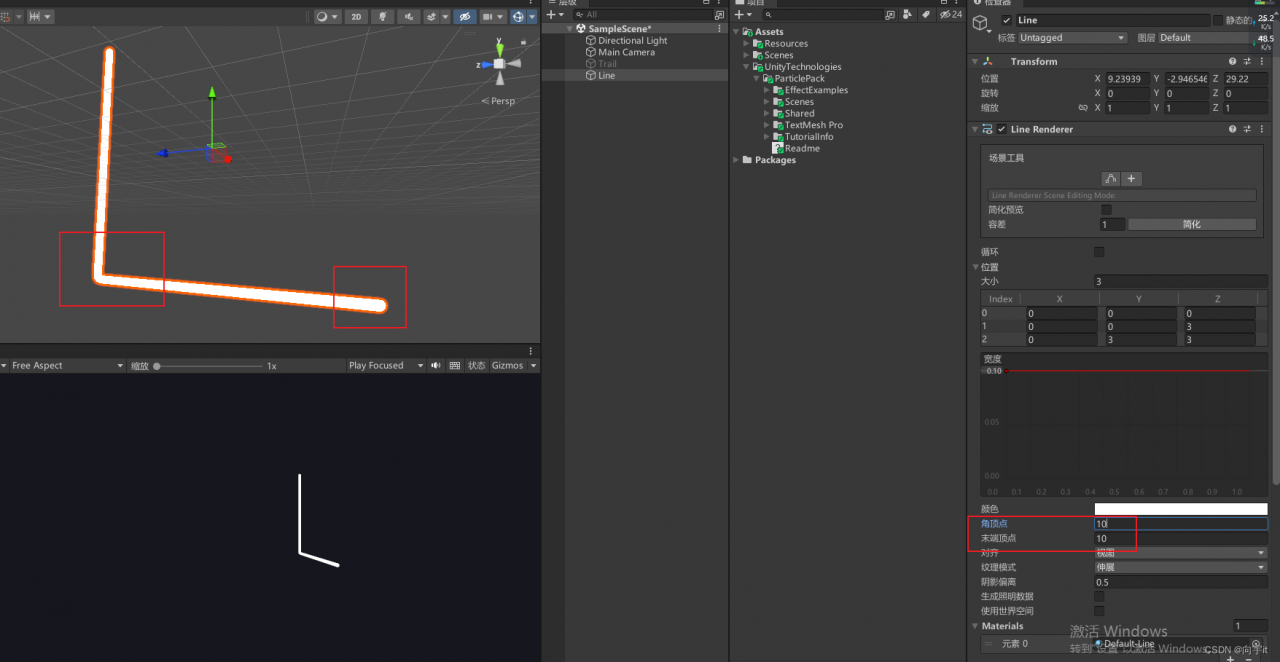Viewport: 1280px width, 662px height.
Task: Click the 简化 simplify button
Action: click(1192, 225)
